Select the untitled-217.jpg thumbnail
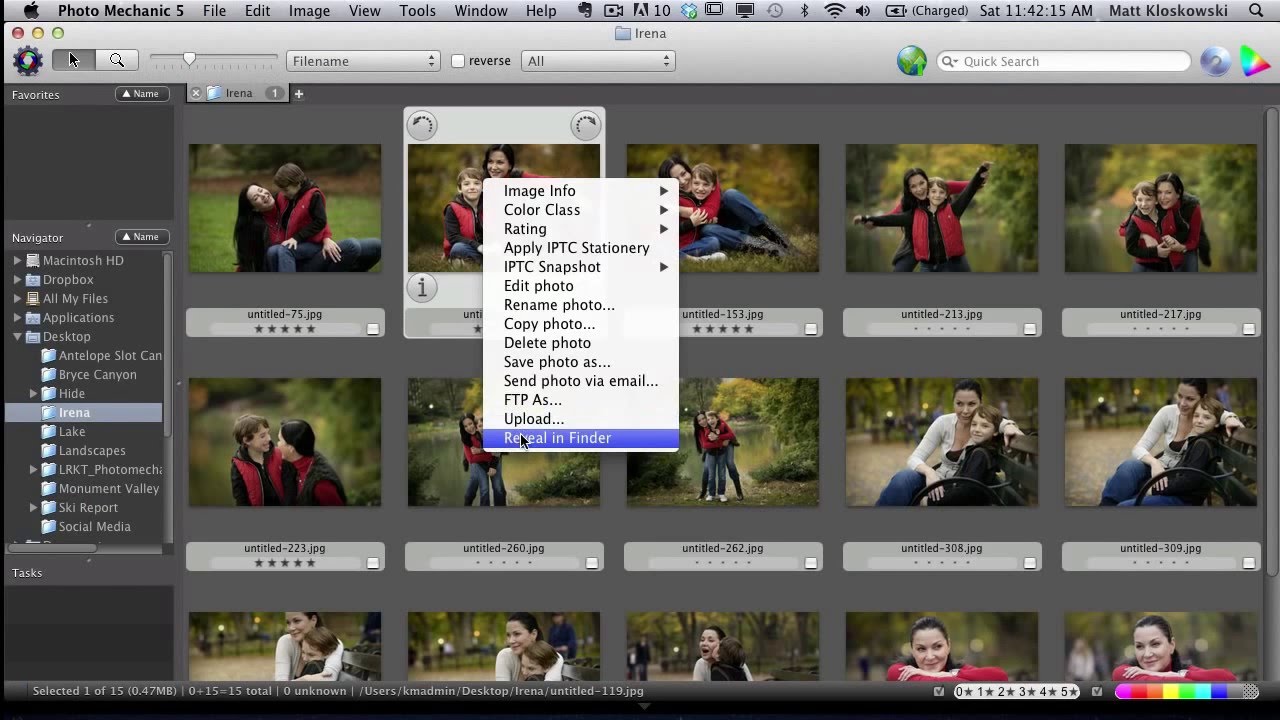This screenshot has height=720, width=1280. click(x=1160, y=208)
